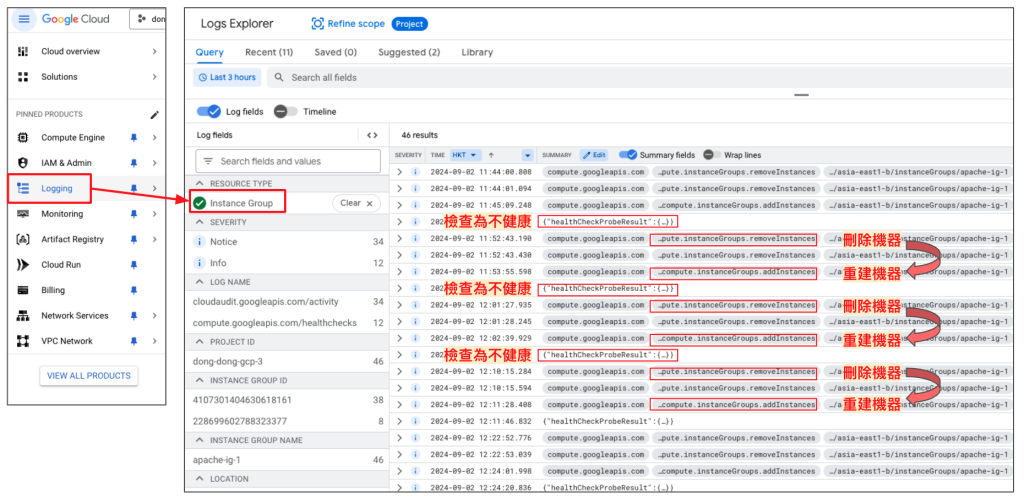Unpin Compute Engine using pin icon
This screenshot has height=503, width=1024.
pyautogui.click(x=134, y=138)
